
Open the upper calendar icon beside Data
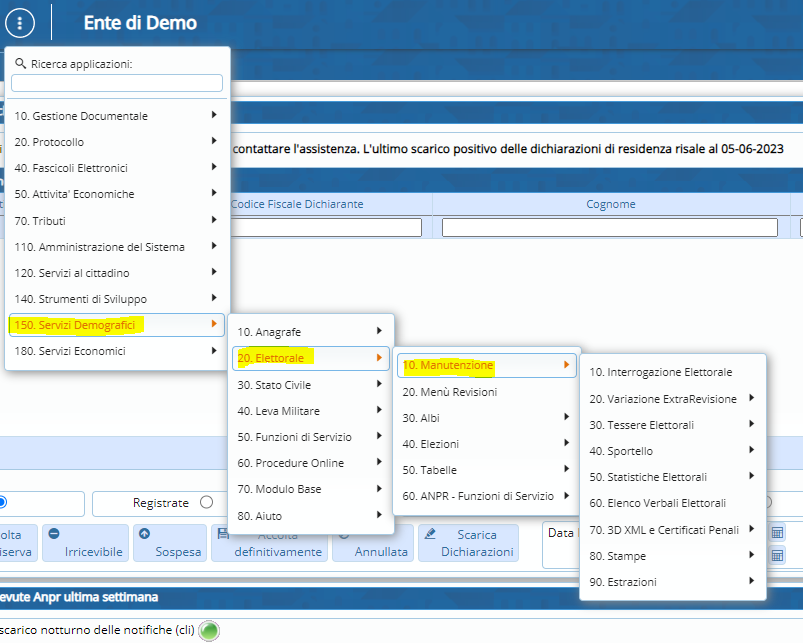click(x=777, y=533)
